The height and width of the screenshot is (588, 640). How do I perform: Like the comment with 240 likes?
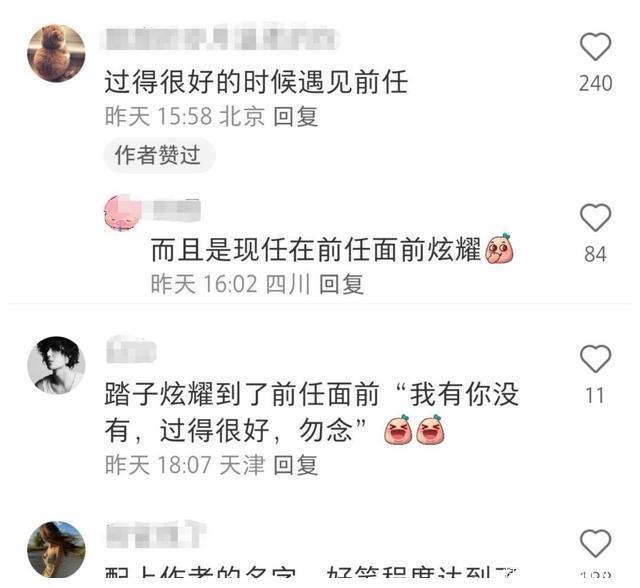click(596, 47)
